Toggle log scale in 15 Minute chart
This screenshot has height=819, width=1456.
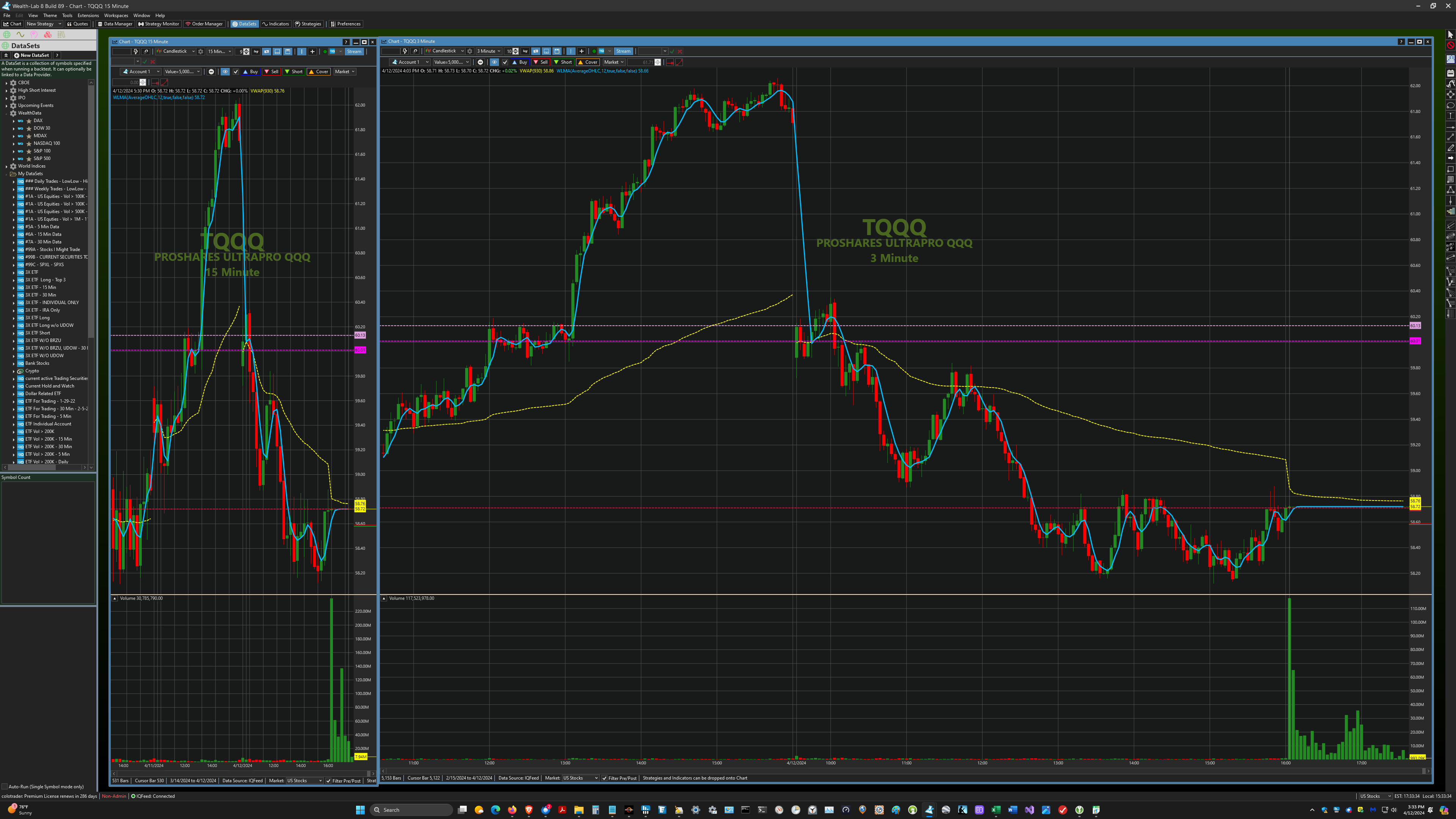256,52
